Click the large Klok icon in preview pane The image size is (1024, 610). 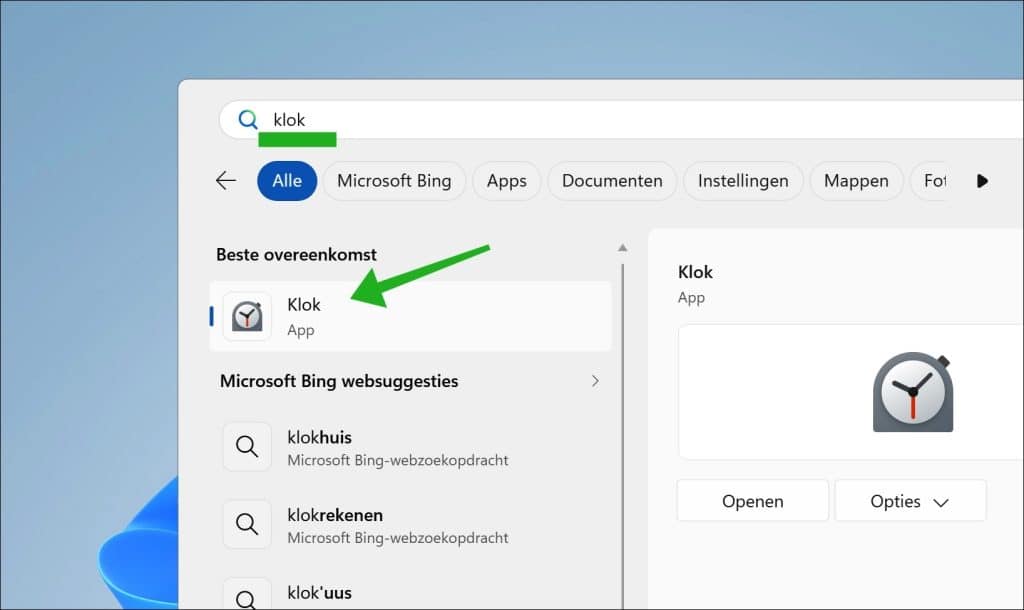coord(913,392)
